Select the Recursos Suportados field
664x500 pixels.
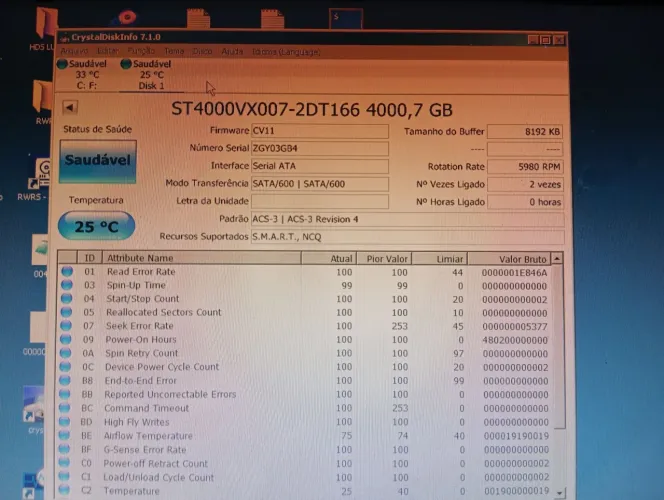(x=407, y=237)
